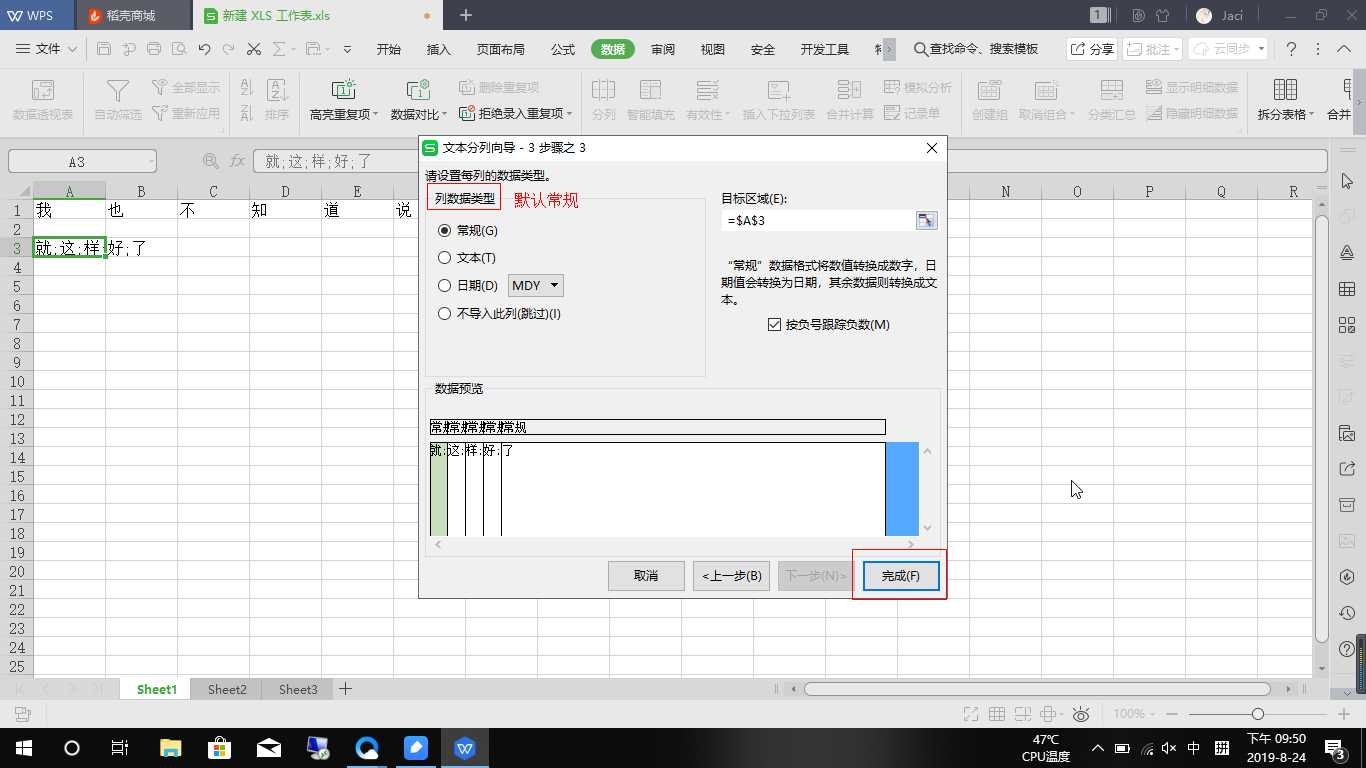Viewport: 1366px width, 768px height.
Task: Expand the name box A3 dropdown
Action: click(150, 162)
